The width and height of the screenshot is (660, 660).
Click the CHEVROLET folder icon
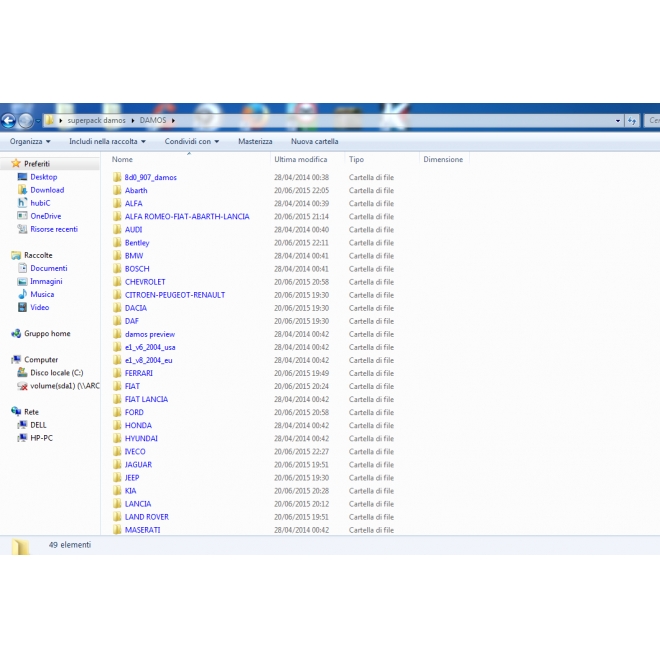click(117, 282)
